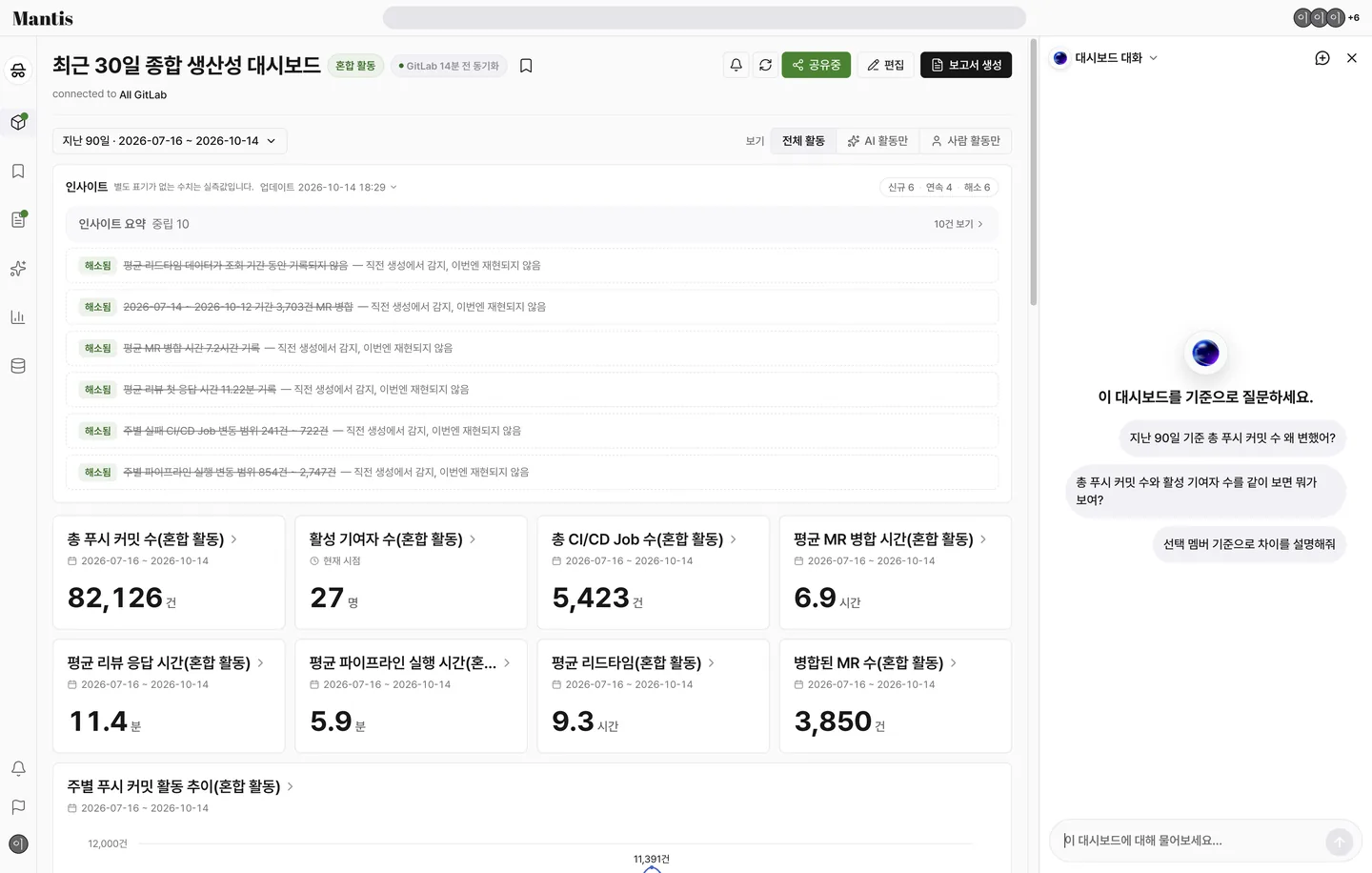Viewport: 1372px width, 873px height.
Task: Click the 공유중 share button
Action: coord(817,65)
